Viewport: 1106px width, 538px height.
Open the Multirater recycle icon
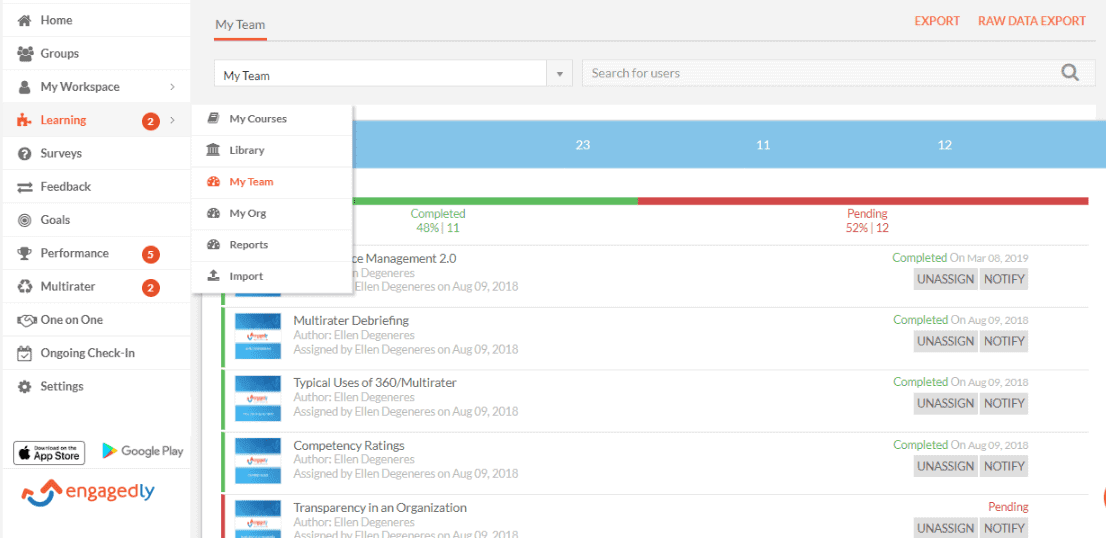point(25,286)
